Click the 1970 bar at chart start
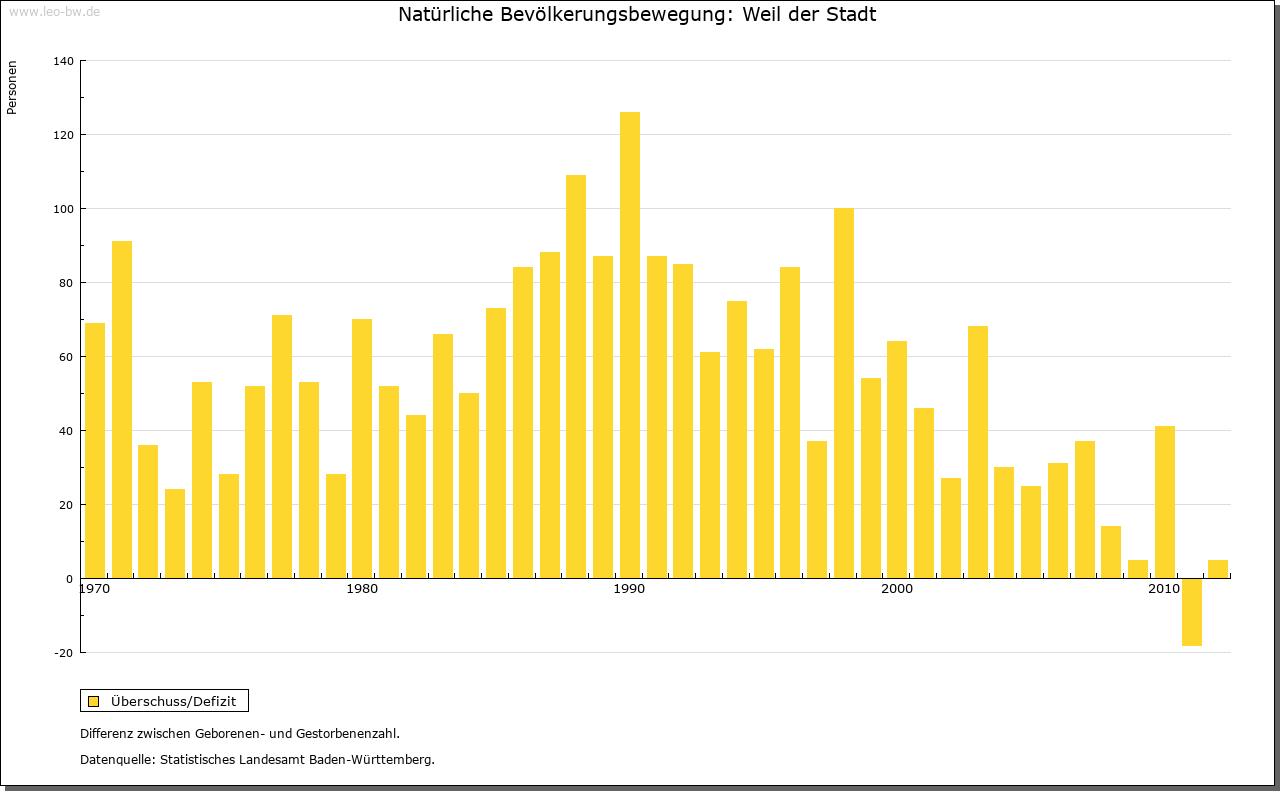Screen dimensions: 1280x791 pos(95,450)
